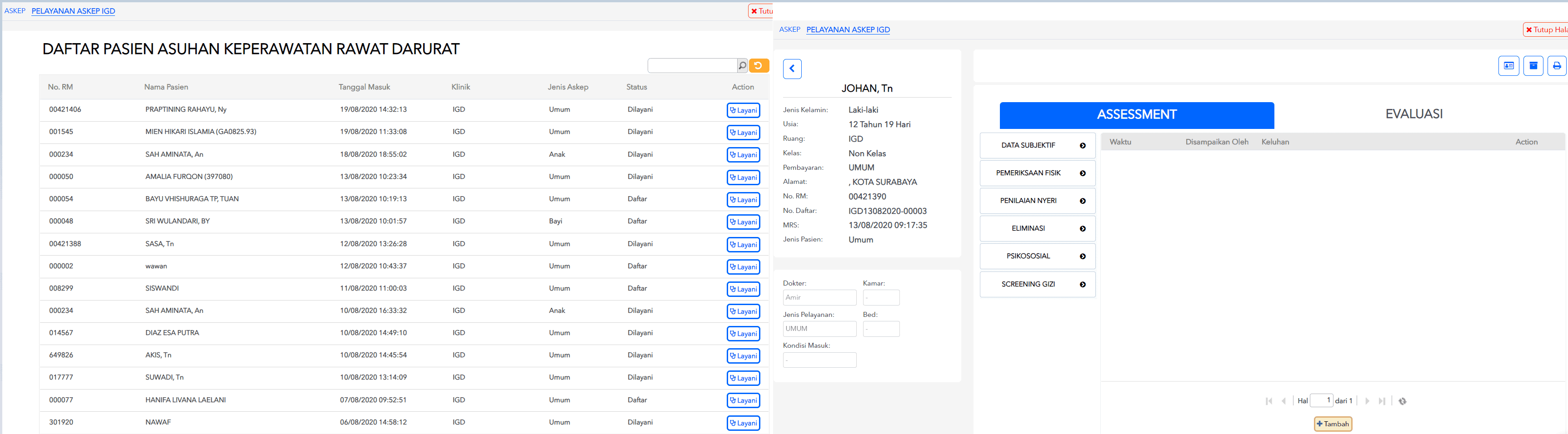Viewport: 1568px width, 434px height.
Task: Click the back arrow above JOHAN, Tn
Action: click(792, 69)
